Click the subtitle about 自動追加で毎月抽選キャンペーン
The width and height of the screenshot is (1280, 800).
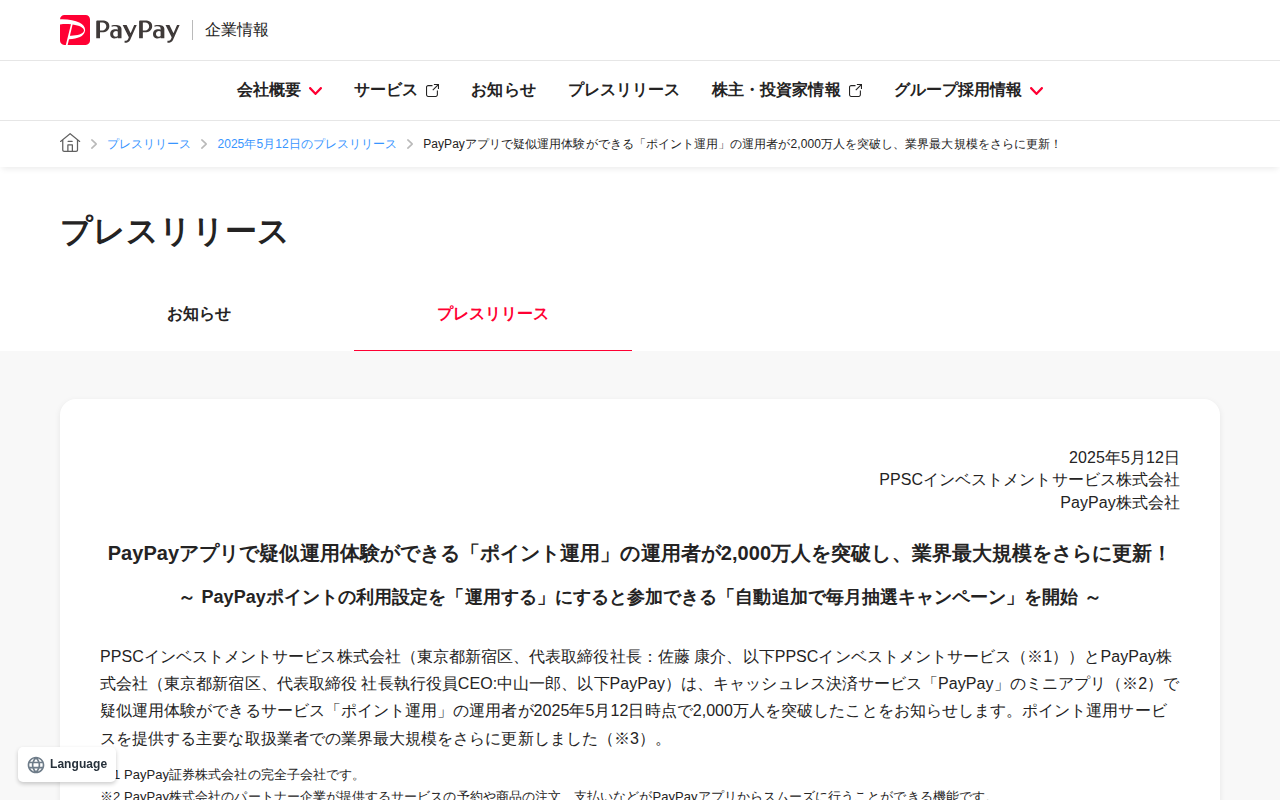tap(640, 597)
